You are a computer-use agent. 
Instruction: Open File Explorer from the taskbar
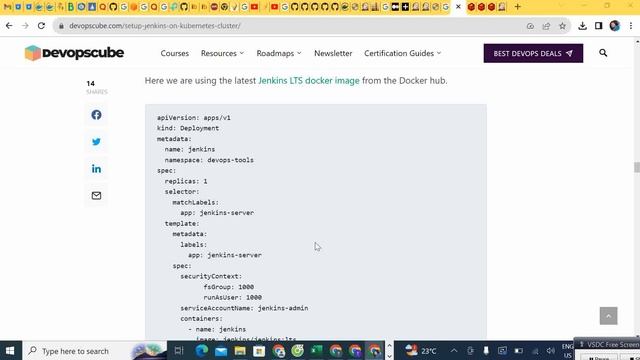(240, 351)
